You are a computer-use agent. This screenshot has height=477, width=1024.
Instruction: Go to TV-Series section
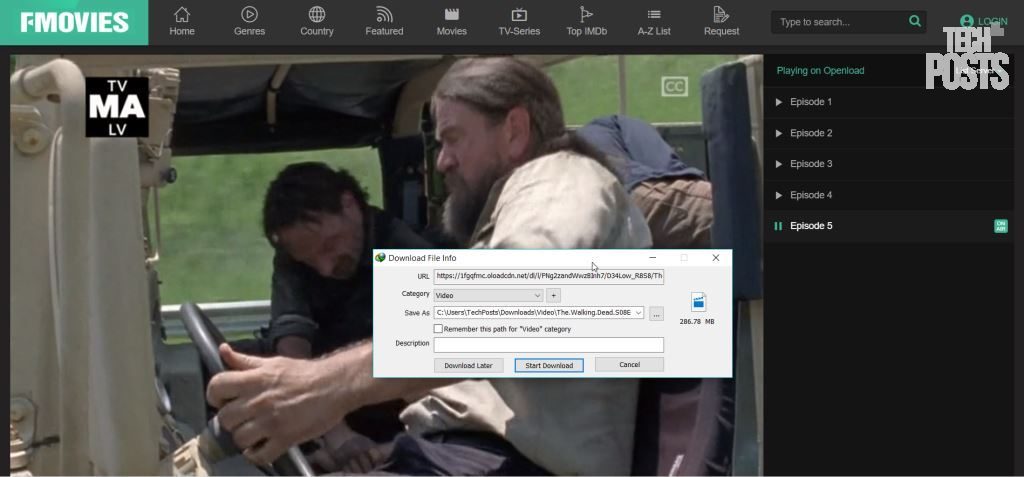point(519,22)
